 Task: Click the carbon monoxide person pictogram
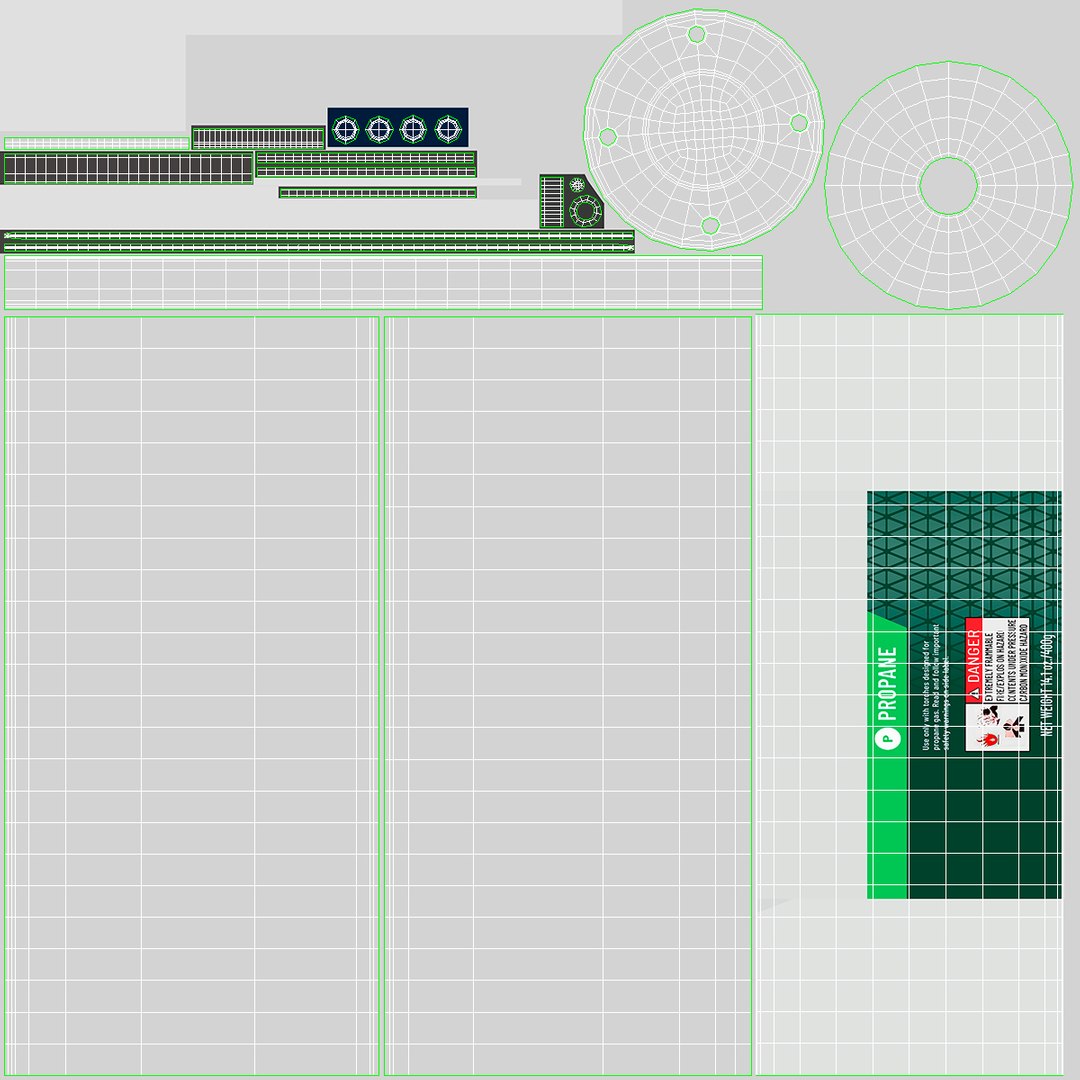point(1014,725)
